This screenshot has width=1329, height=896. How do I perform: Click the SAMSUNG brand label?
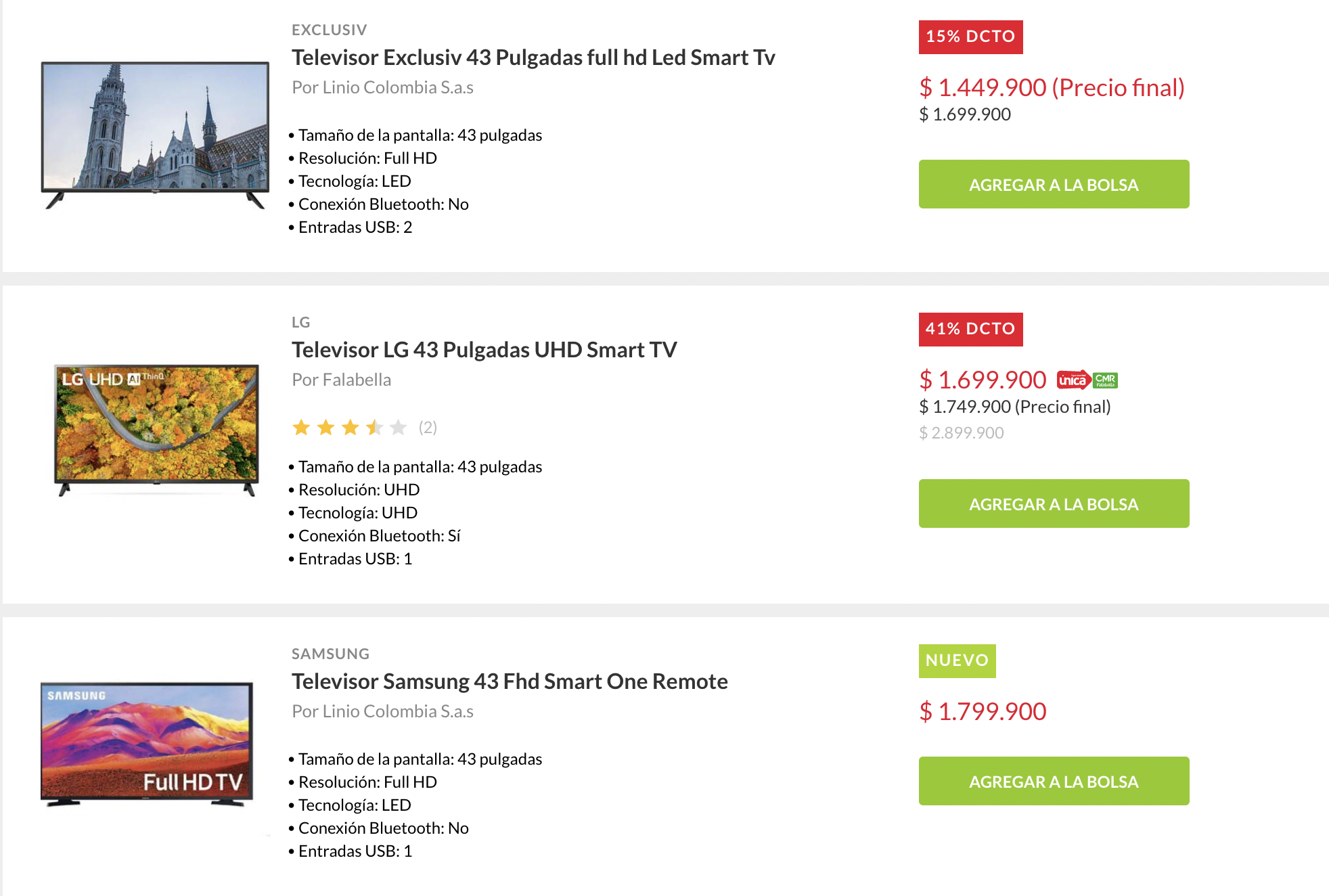click(330, 654)
